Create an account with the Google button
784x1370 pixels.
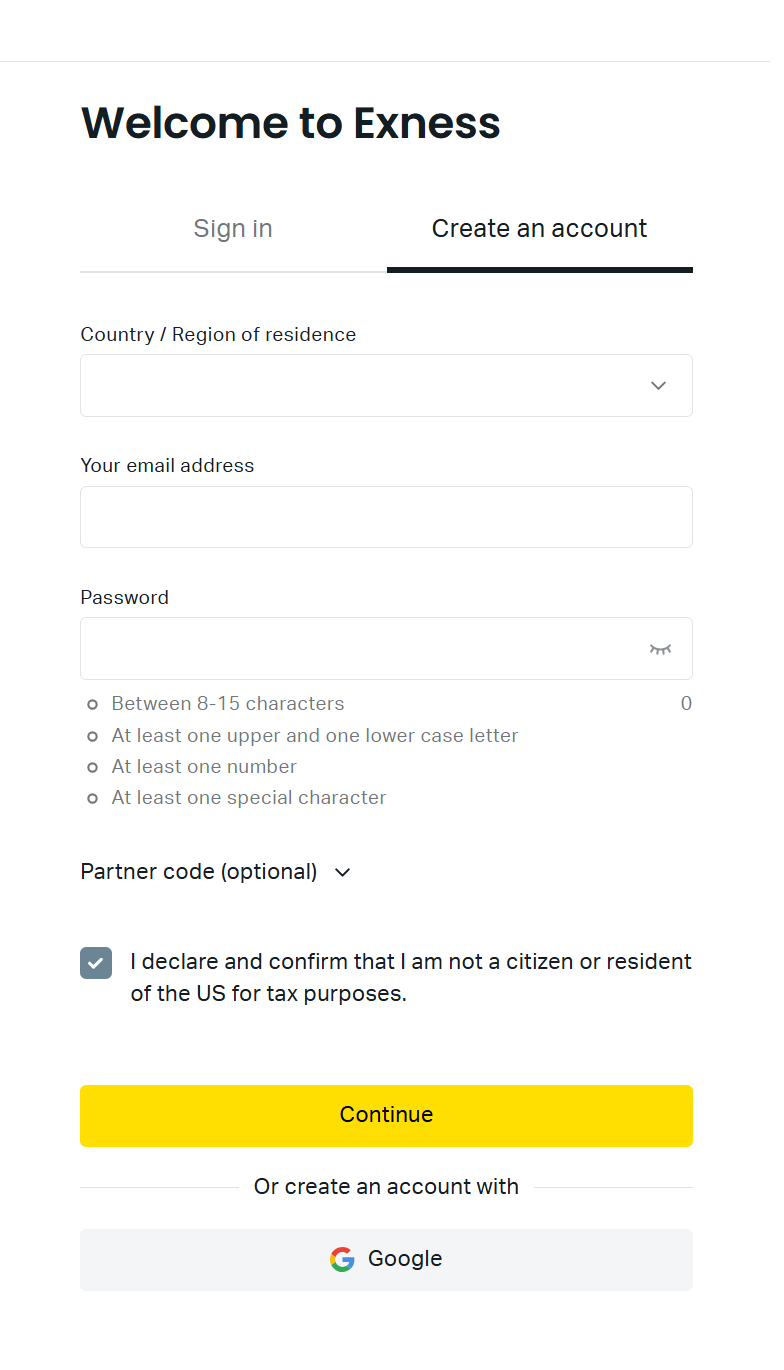pyautogui.click(x=386, y=1259)
